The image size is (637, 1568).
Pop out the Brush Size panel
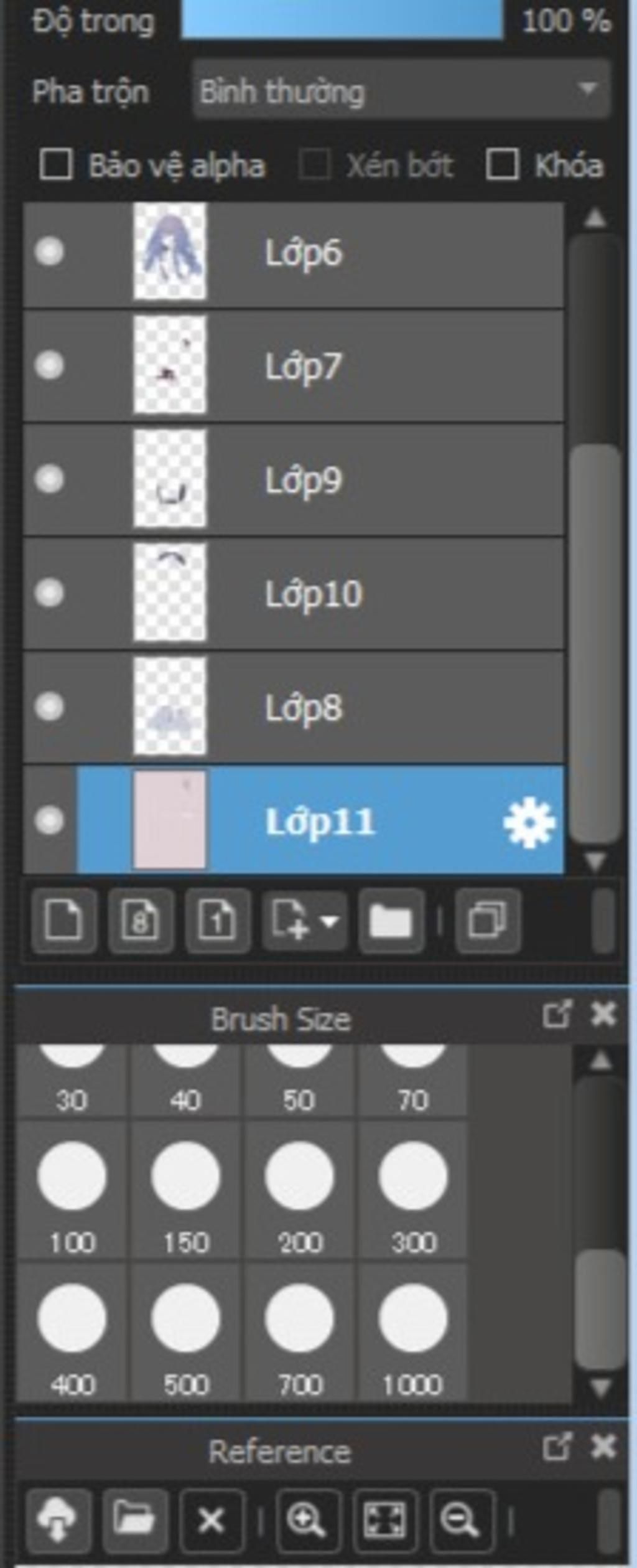(x=557, y=1014)
